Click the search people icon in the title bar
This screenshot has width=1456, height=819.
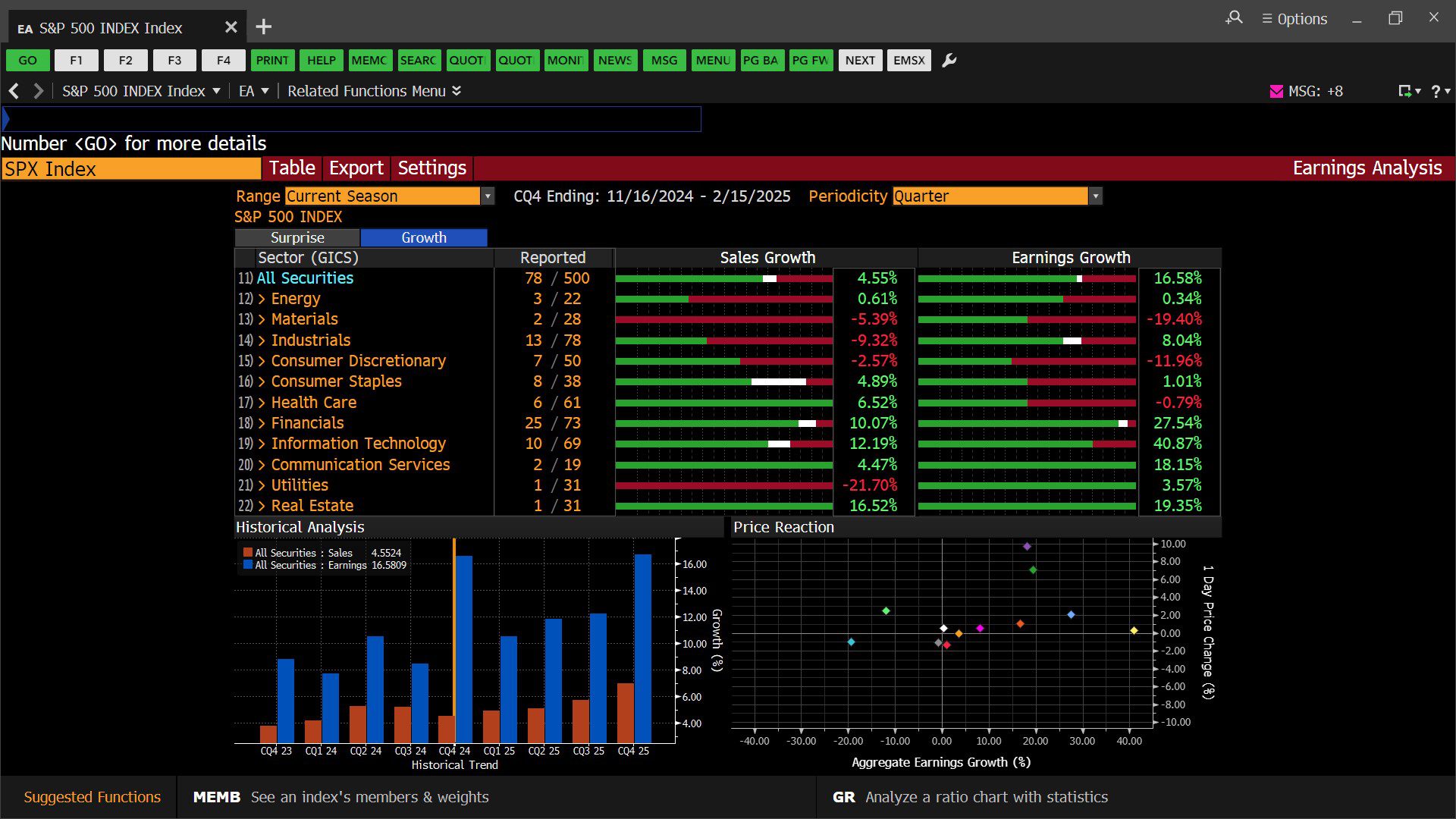click(x=1234, y=18)
